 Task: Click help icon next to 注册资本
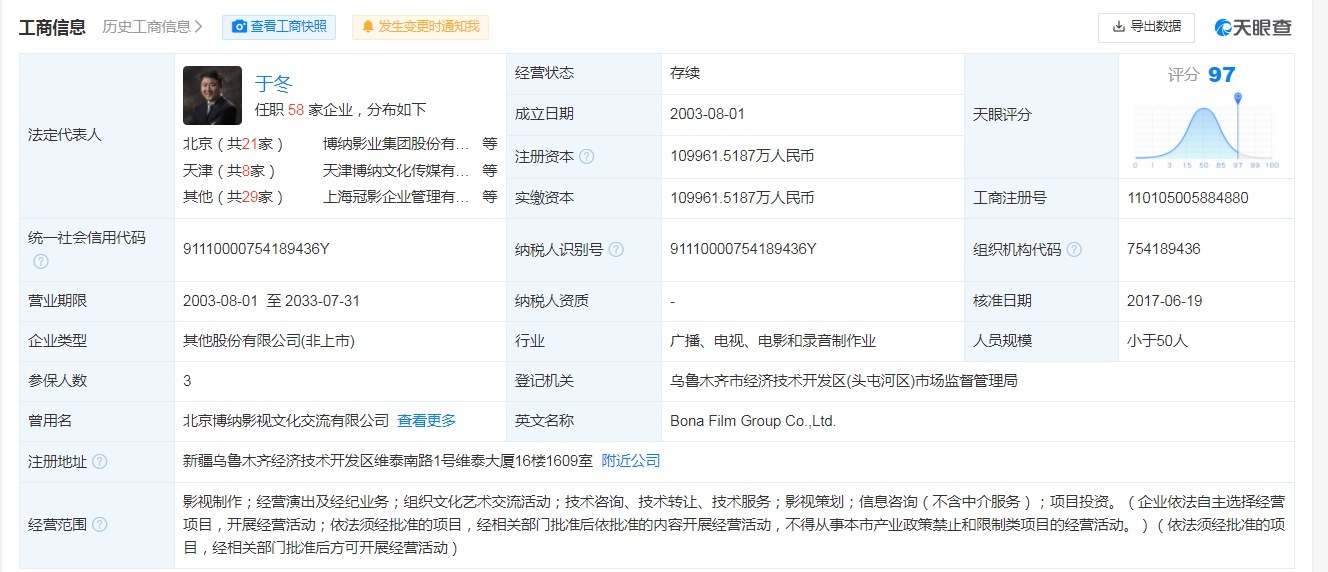(587, 157)
